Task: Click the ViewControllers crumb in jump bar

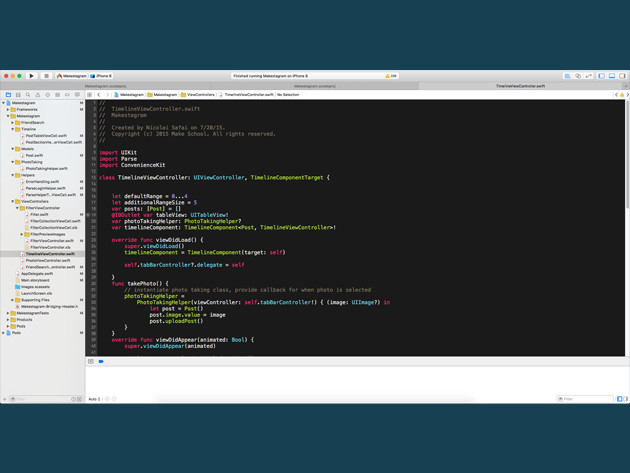Action: tap(198, 95)
